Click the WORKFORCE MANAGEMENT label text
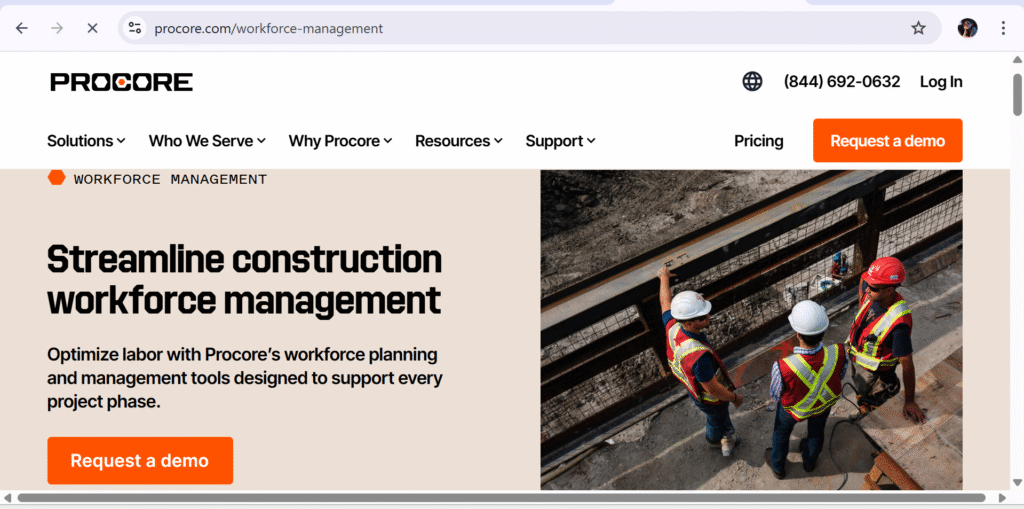The image size is (1024, 509). (x=170, y=179)
